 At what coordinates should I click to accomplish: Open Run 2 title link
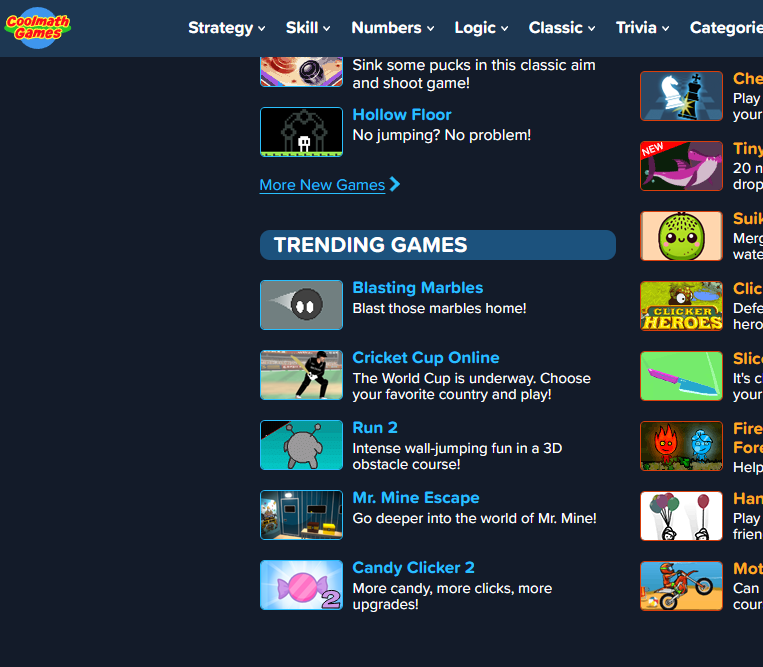pos(375,428)
